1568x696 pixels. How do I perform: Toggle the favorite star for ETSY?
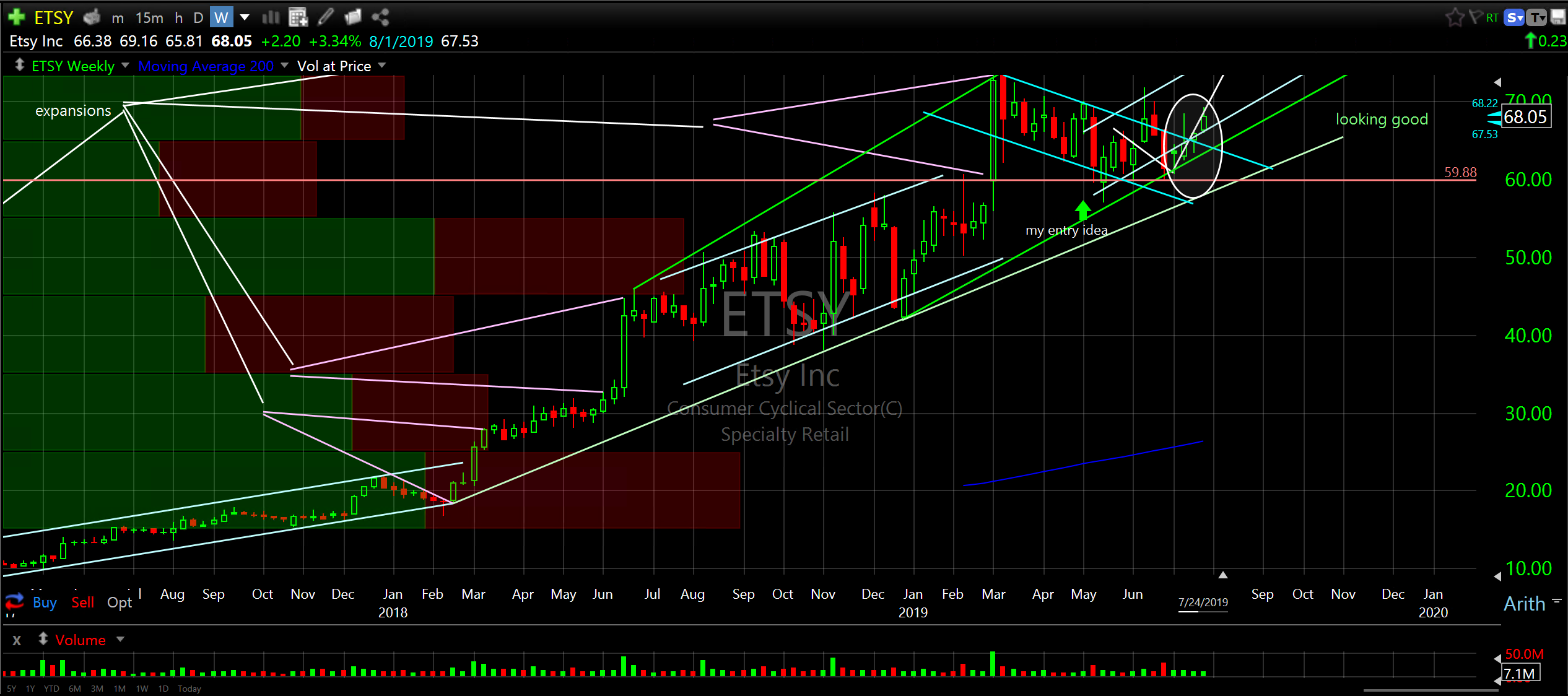click(1455, 17)
